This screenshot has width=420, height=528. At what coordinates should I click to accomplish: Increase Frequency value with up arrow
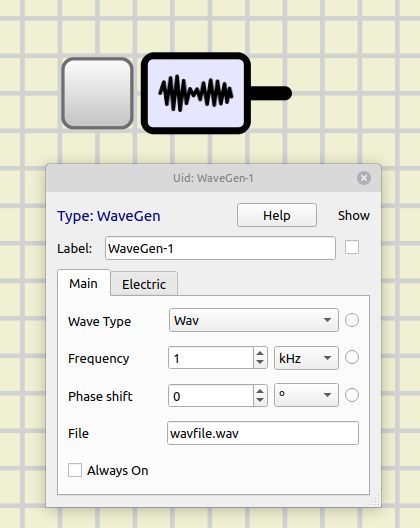pyautogui.click(x=260, y=354)
